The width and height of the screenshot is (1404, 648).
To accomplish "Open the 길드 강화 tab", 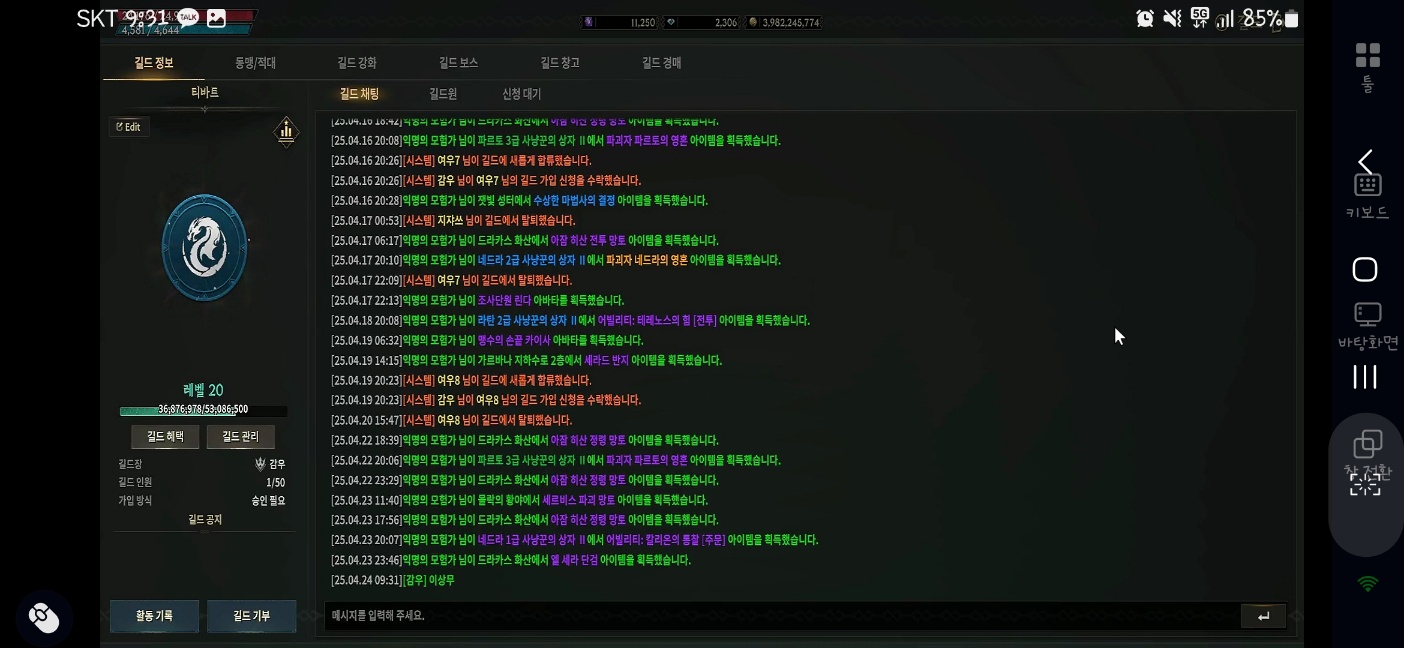I will coord(357,63).
